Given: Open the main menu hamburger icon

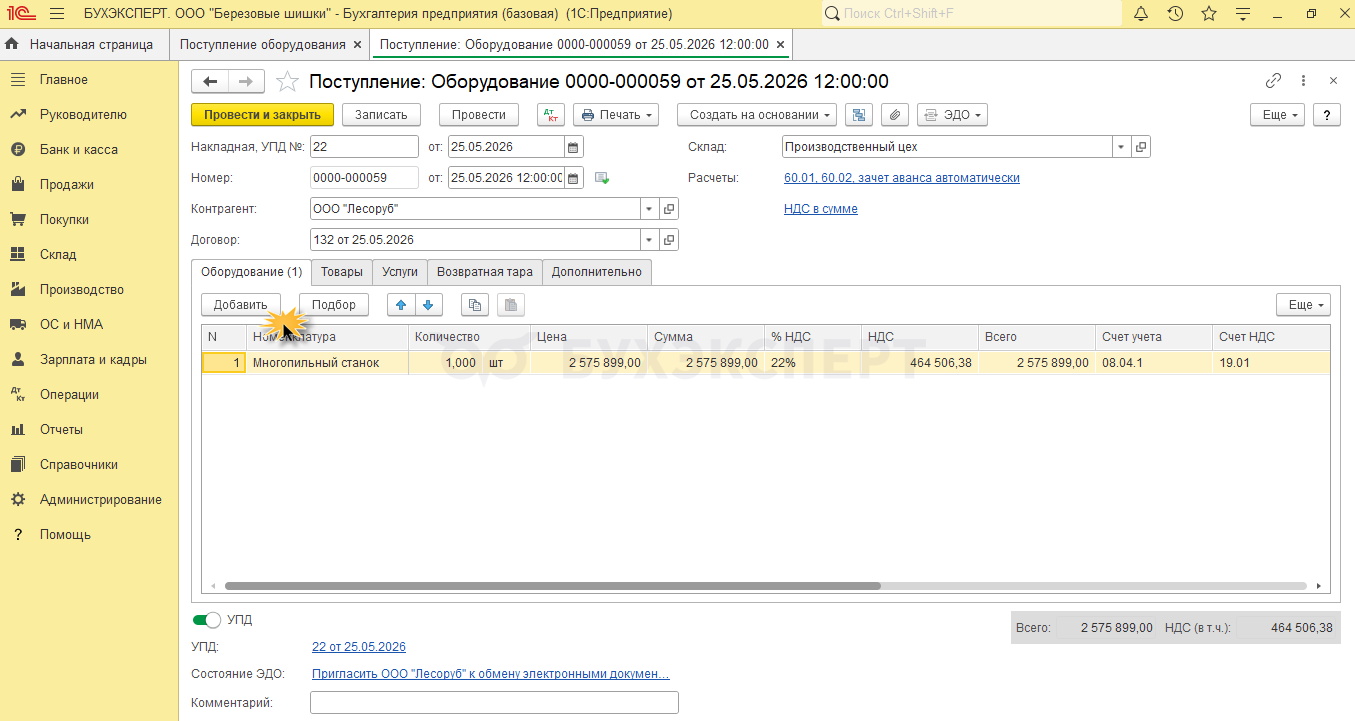Looking at the screenshot, I should pyautogui.click(x=56, y=14).
